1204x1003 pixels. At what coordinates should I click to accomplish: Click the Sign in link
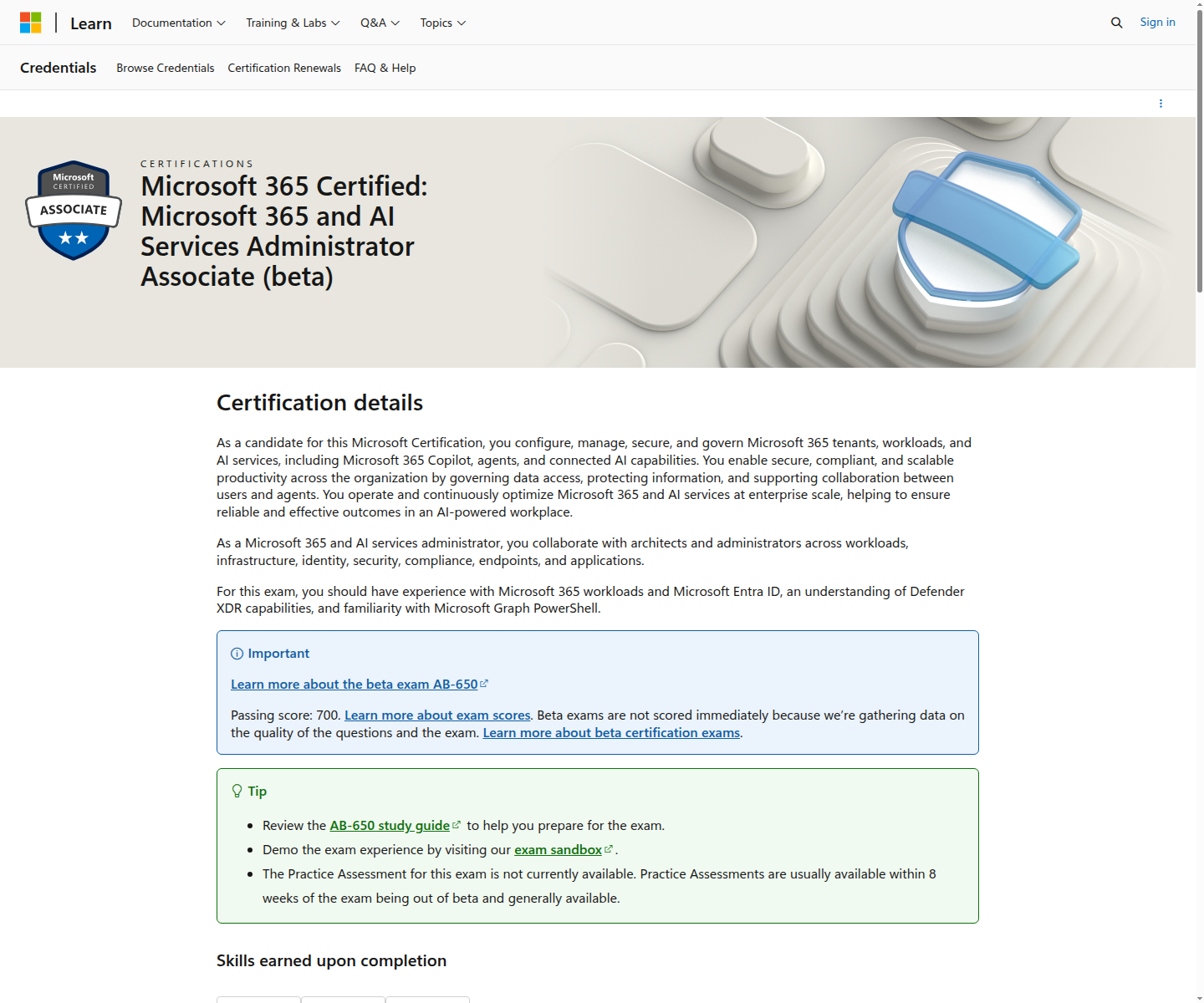coord(1157,22)
